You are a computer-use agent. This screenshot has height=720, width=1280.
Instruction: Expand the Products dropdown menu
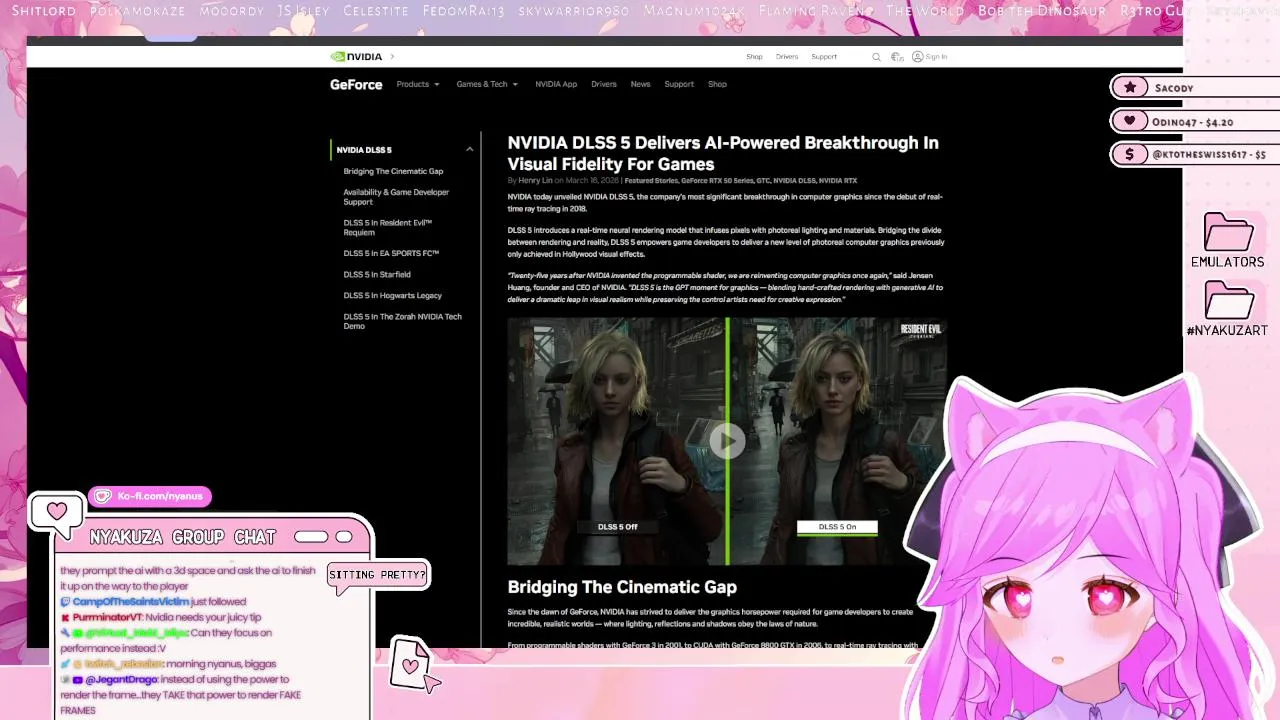click(418, 84)
